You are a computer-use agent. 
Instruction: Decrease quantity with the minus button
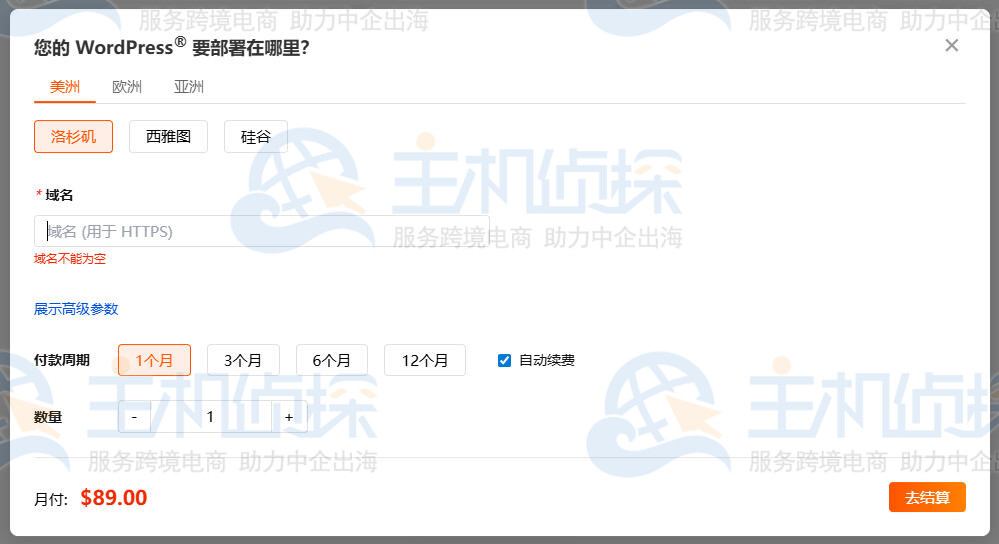coord(134,417)
